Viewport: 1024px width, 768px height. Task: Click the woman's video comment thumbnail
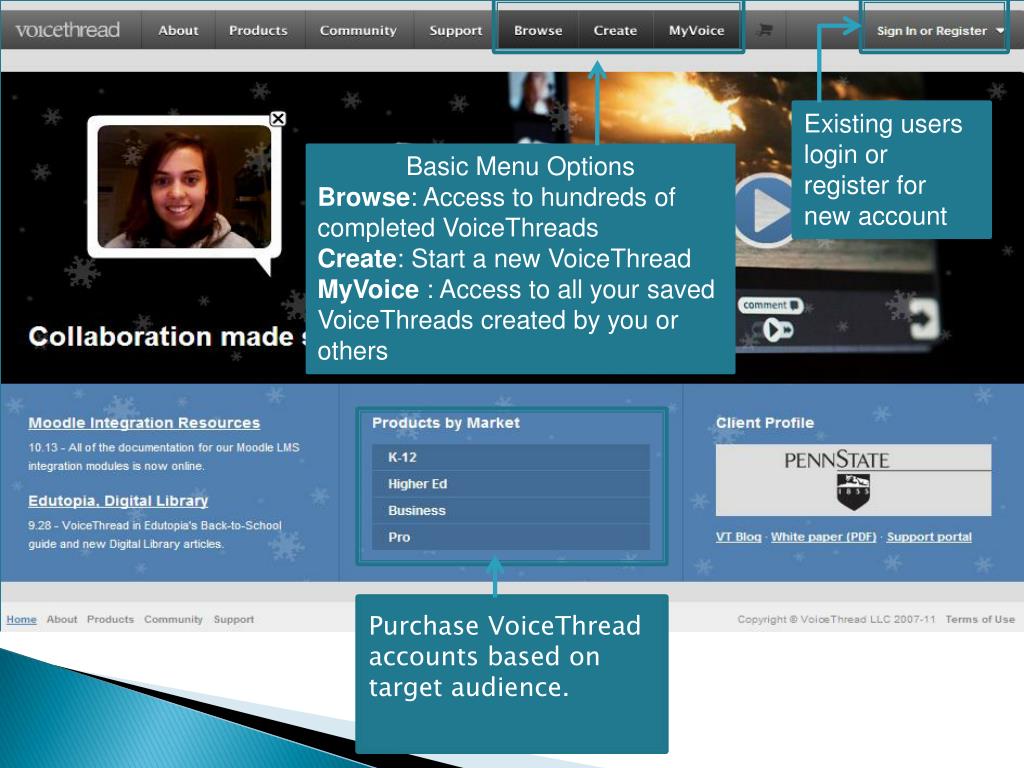click(184, 187)
